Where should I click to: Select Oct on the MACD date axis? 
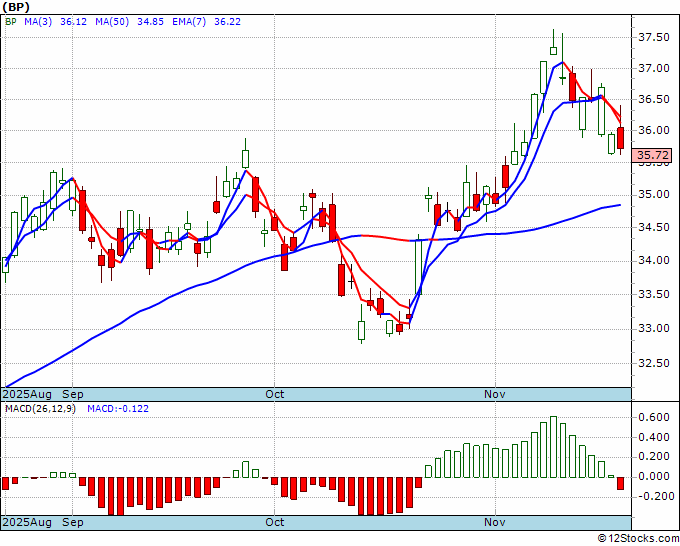coord(275,522)
